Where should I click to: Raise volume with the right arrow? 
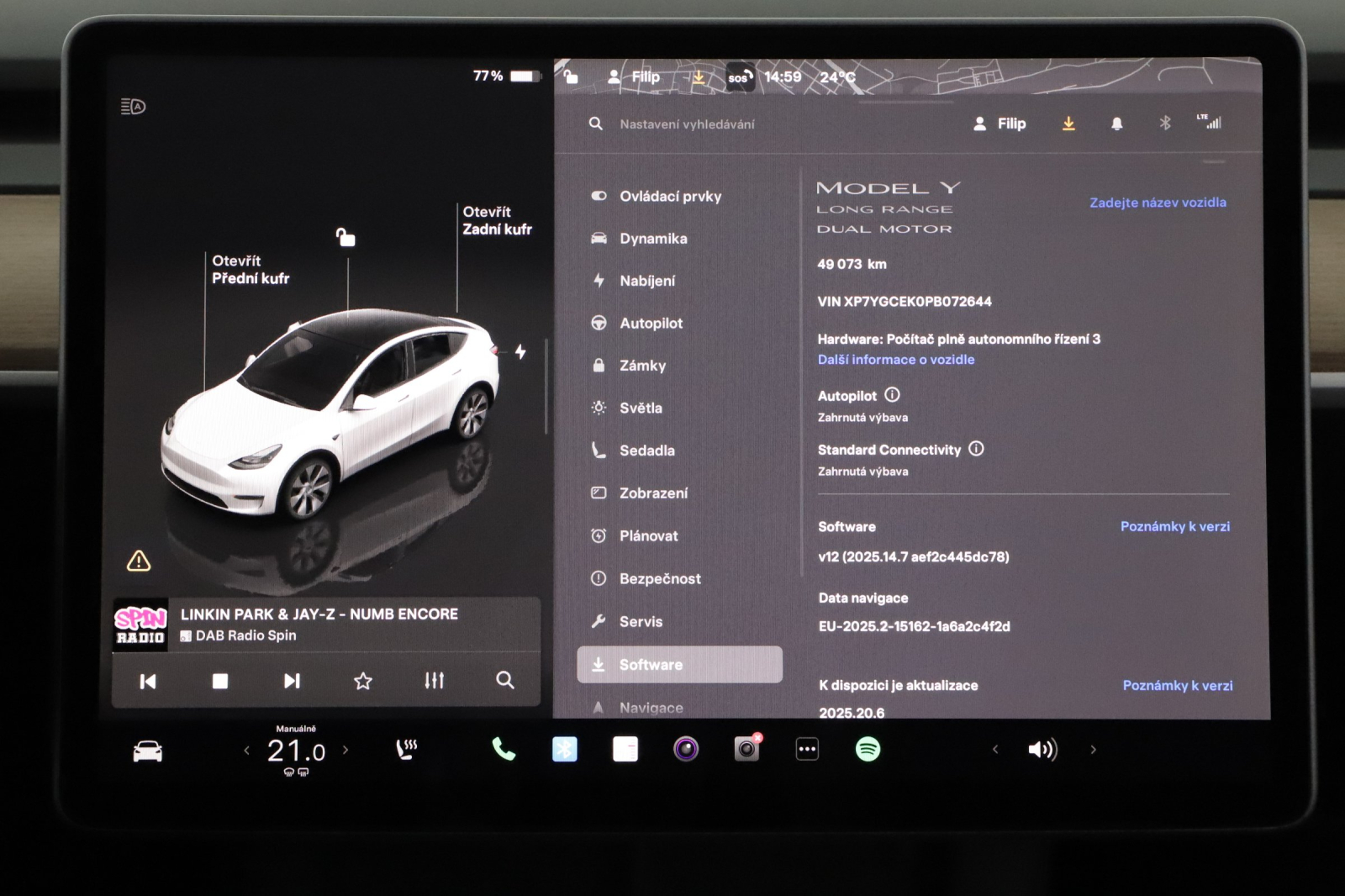[x=1093, y=750]
